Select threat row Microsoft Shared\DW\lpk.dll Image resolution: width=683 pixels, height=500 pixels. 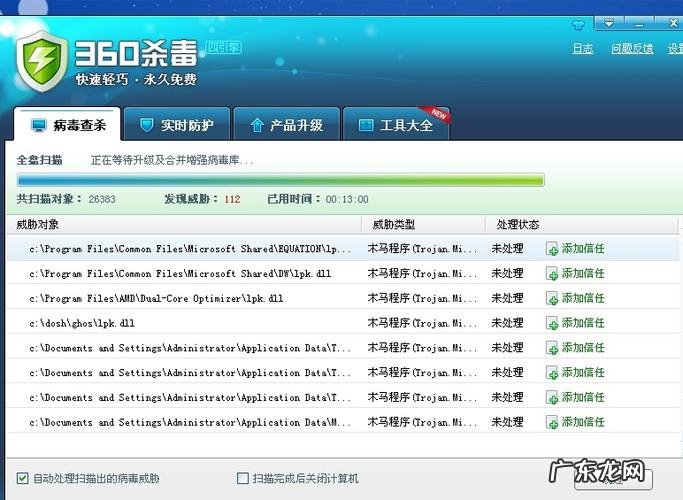(x=343, y=274)
